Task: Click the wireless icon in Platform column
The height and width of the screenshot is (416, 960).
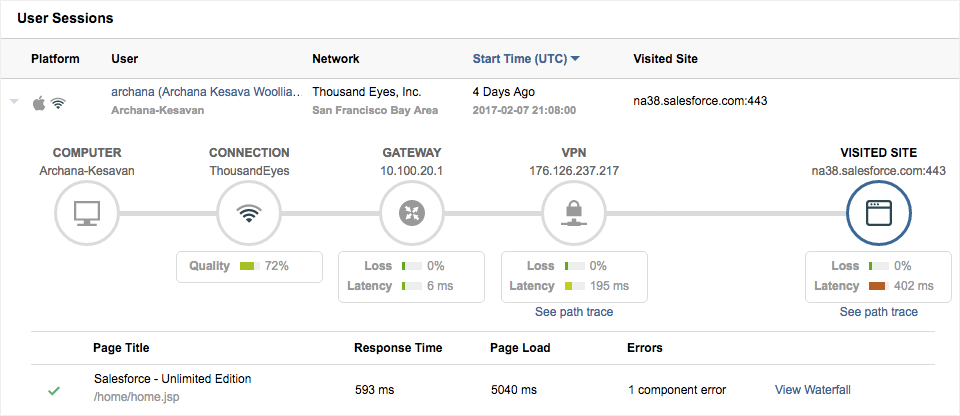Action: [x=59, y=102]
